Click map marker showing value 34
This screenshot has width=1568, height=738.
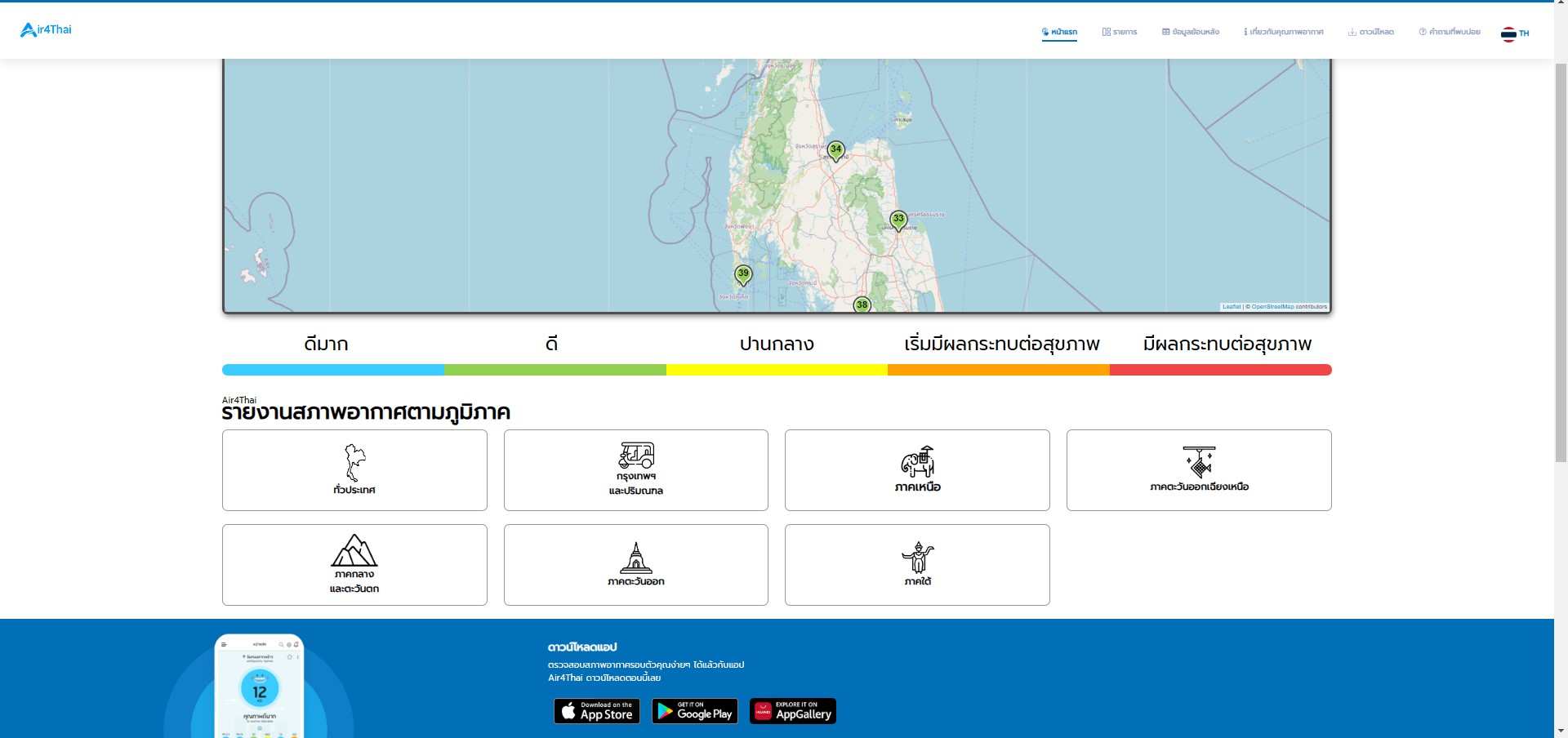835,150
